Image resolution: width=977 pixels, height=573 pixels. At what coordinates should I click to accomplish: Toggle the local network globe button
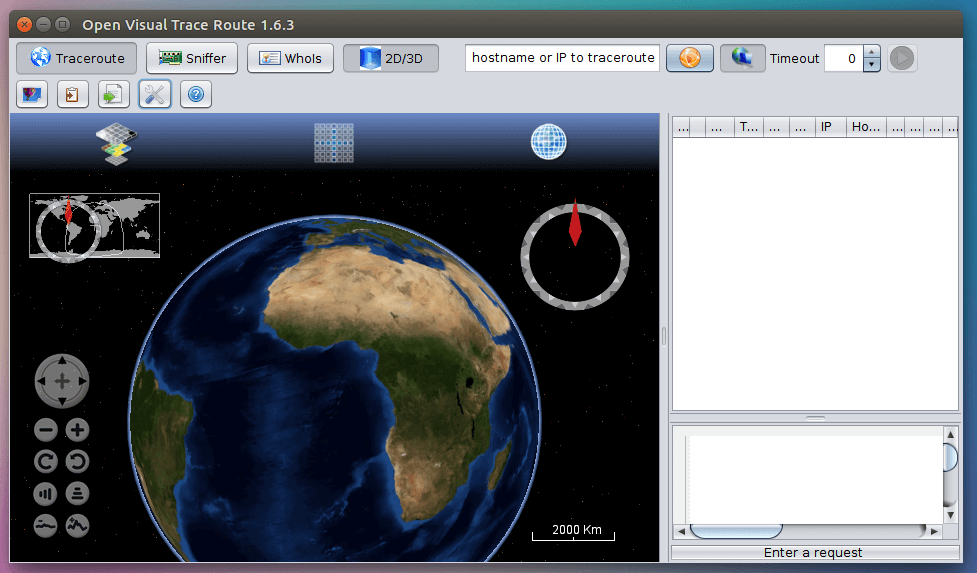click(x=742, y=58)
